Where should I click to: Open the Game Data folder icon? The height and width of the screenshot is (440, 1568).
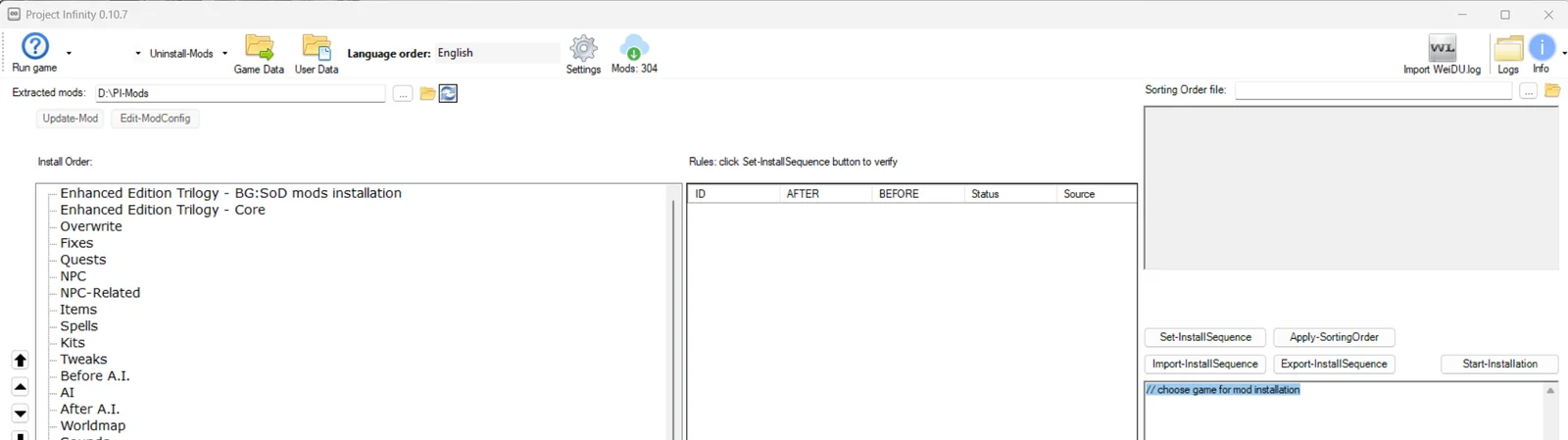(x=260, y=47)
